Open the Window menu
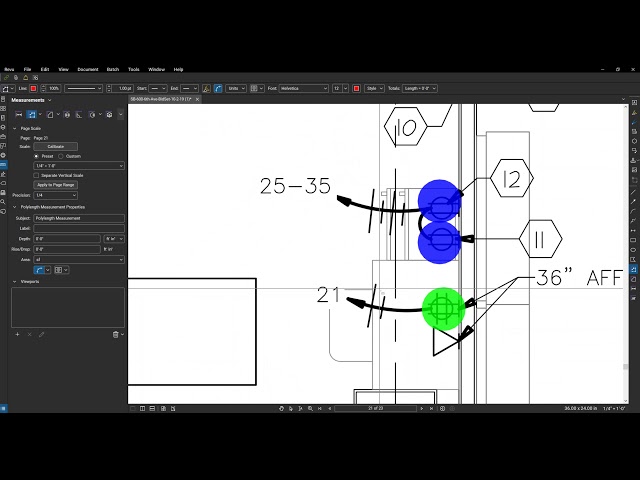The height and width of the screenshot is (480, 640). point(156,69)
